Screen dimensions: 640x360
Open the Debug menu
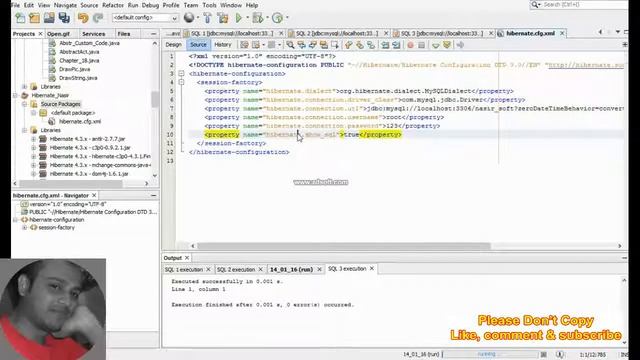click(150, 5)
